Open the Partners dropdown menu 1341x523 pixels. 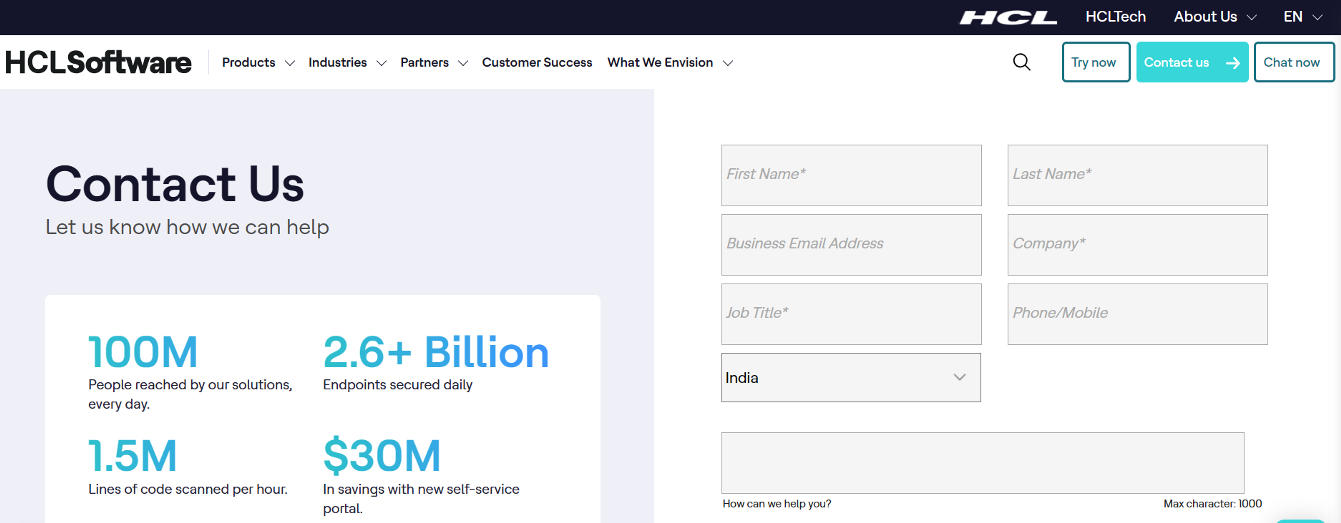point(433,62)
